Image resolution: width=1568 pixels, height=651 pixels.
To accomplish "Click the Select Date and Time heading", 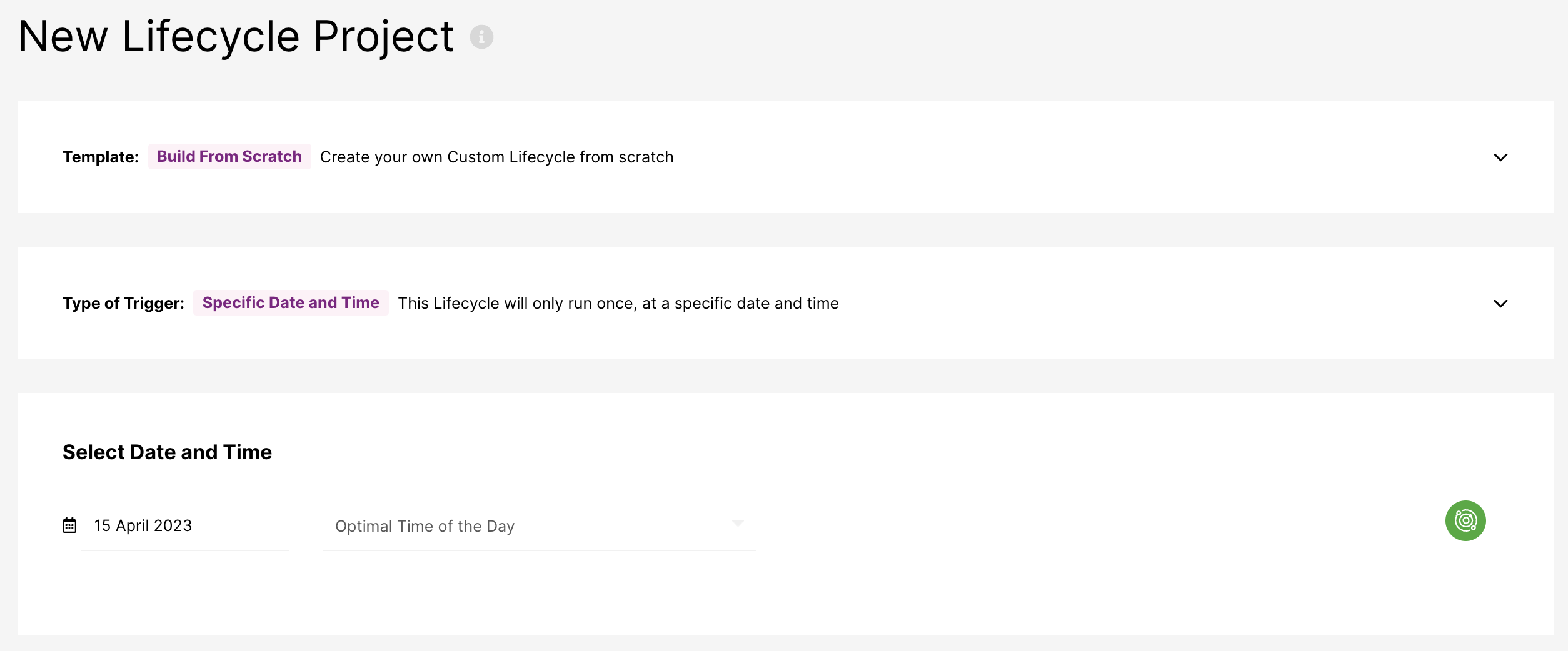I will 167,452.
